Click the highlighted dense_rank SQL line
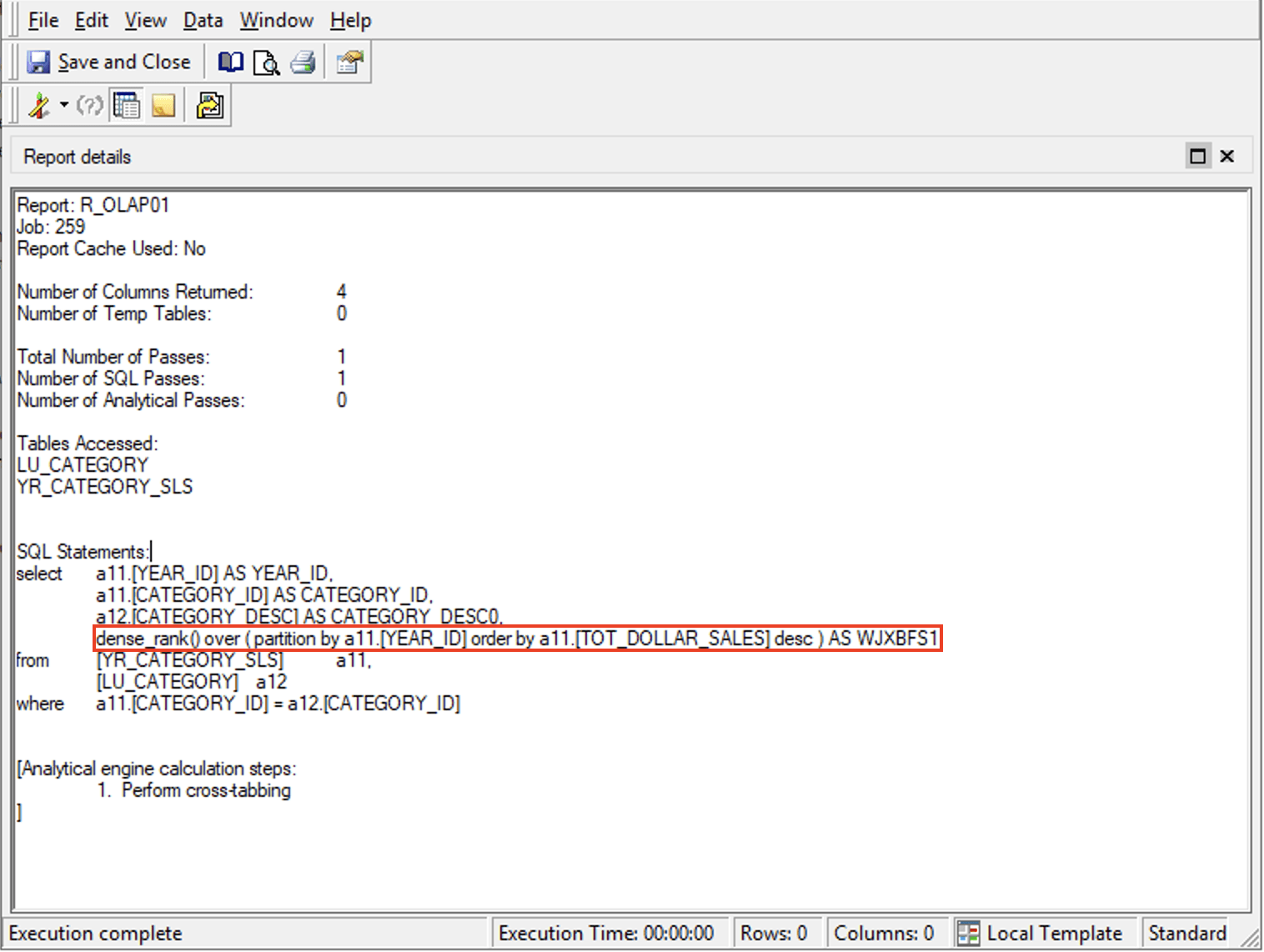The image size is (1264, 952). (x=517, y=639)
